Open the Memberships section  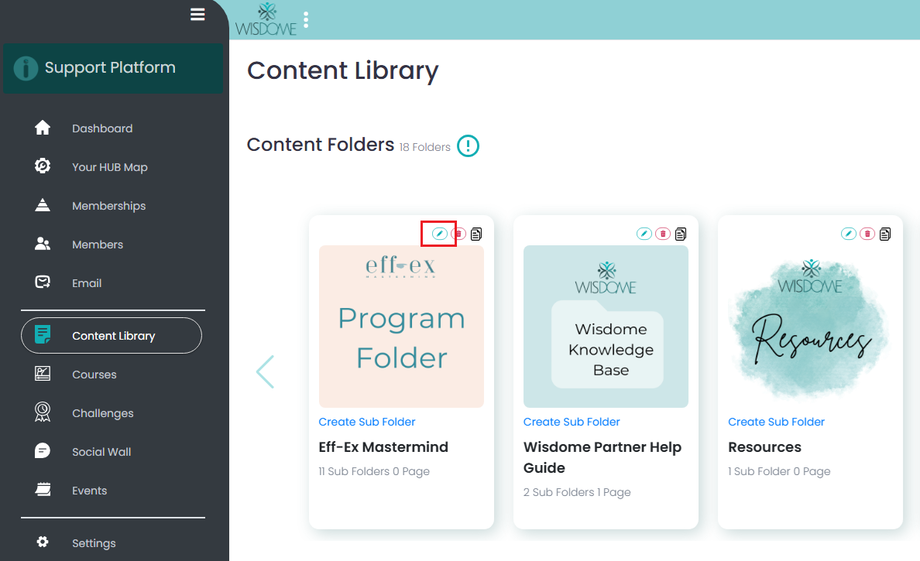(x=108, y=206)
